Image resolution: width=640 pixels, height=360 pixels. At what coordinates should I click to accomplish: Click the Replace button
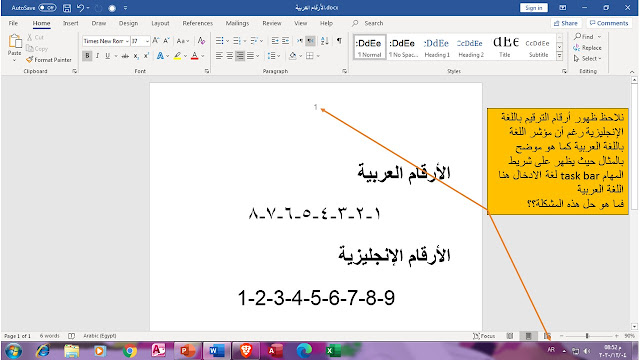pyautogui.click(x=588, y=48)
